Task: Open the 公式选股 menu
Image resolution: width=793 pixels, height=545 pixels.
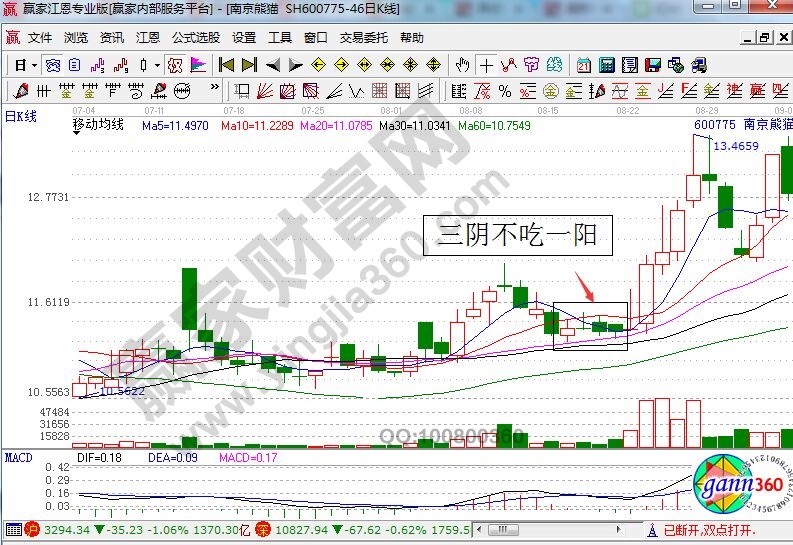Action: [x=196, y=38]
